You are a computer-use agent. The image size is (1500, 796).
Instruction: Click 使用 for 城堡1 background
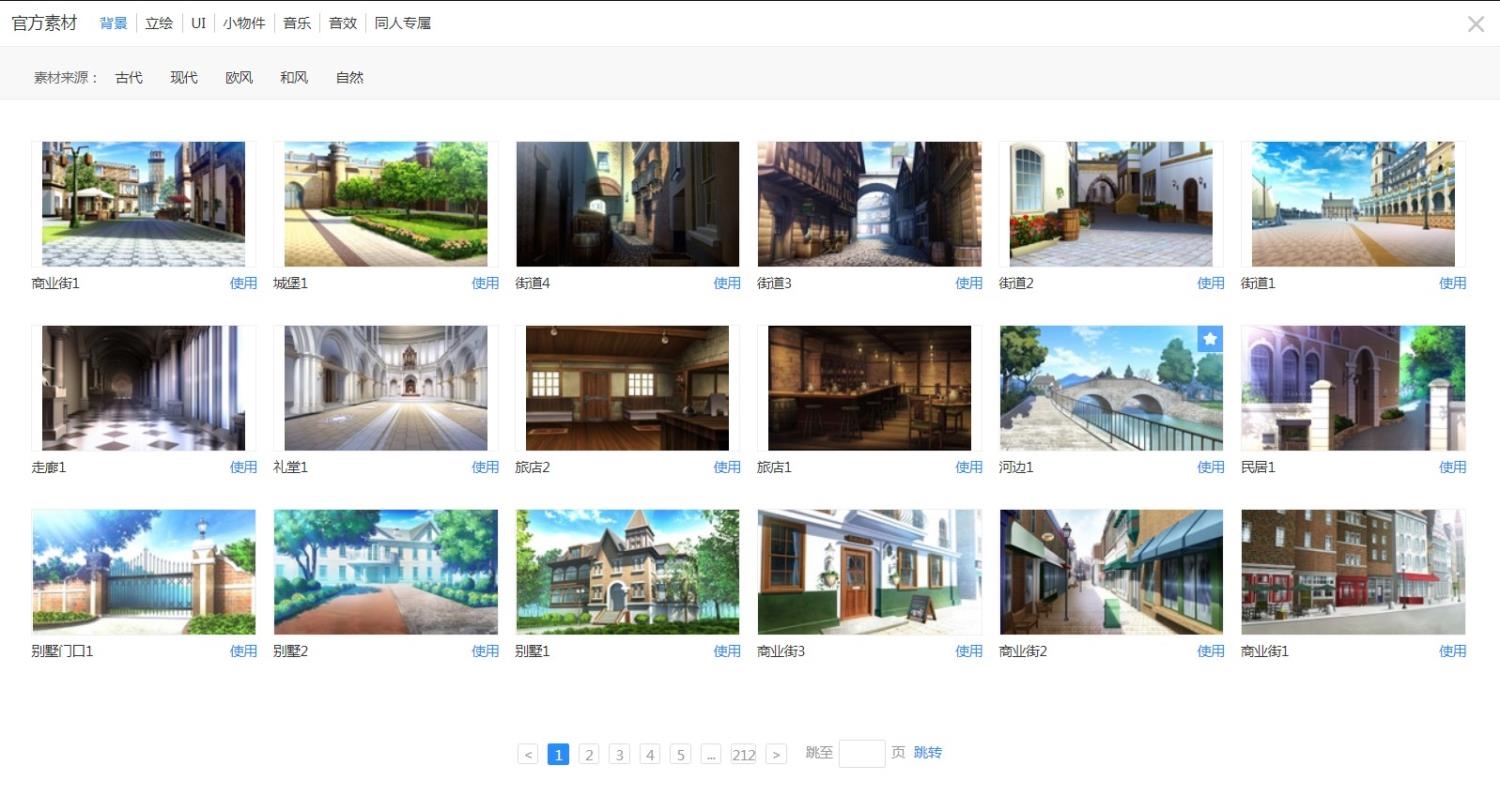[485, 283]
